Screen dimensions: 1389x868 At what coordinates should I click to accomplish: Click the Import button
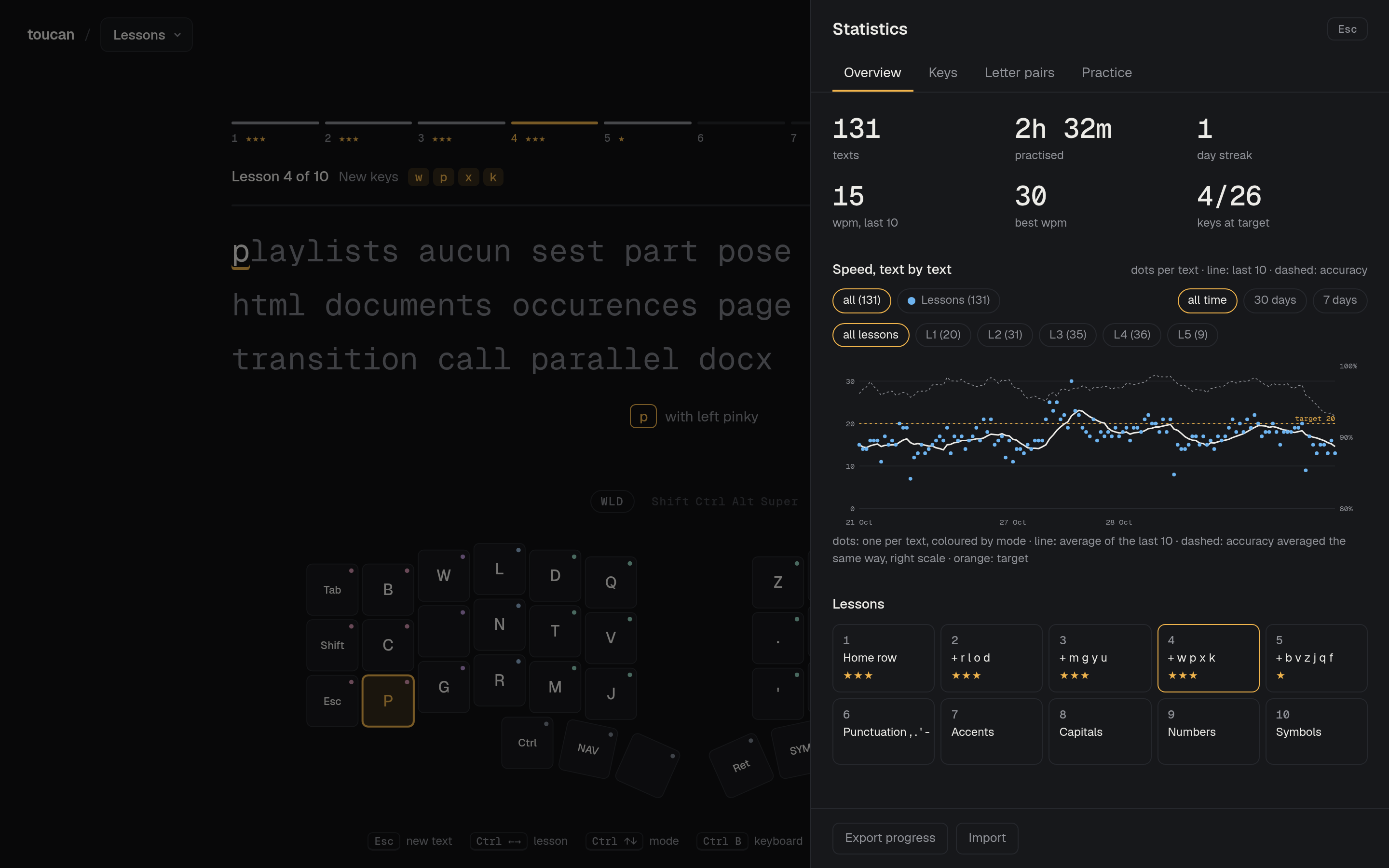click(x=987, y=838)
